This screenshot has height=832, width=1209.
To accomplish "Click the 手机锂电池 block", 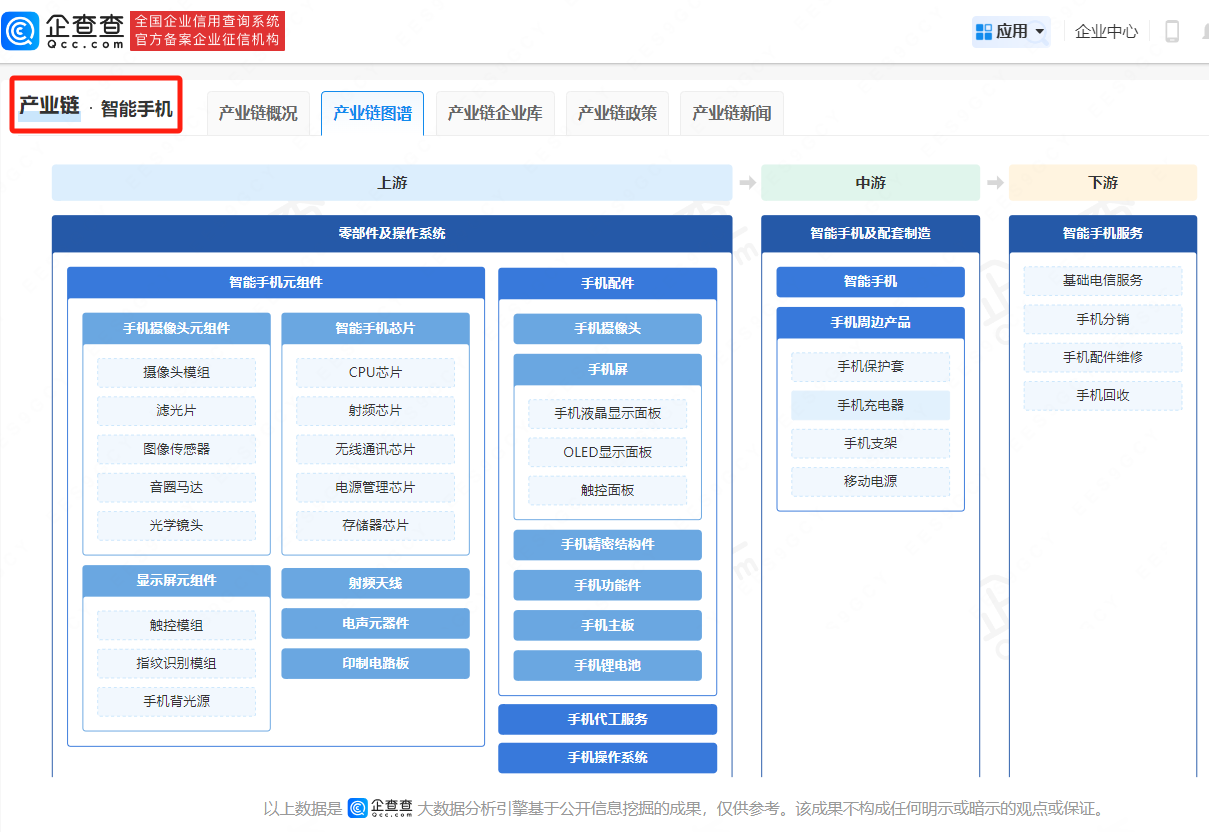I will [607, 666].
